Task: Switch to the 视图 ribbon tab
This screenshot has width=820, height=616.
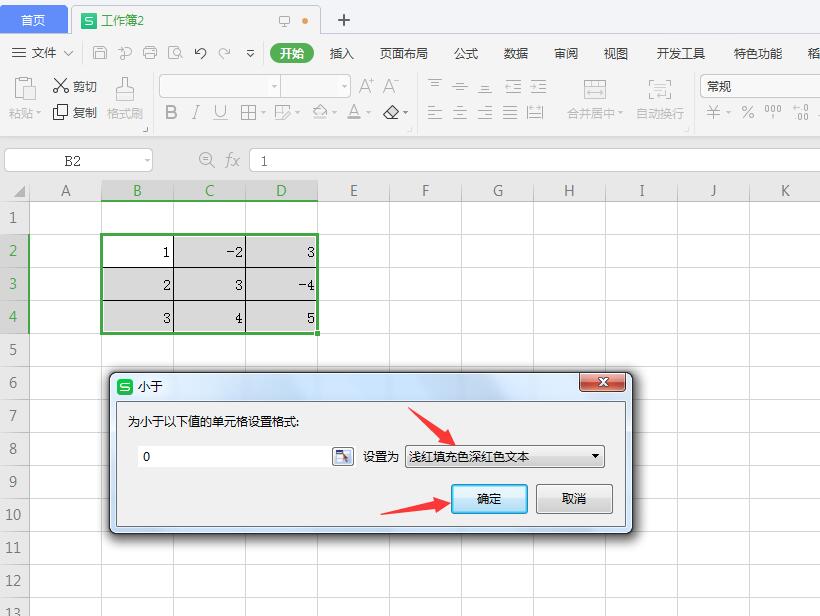Action: [x=616, y=53]
